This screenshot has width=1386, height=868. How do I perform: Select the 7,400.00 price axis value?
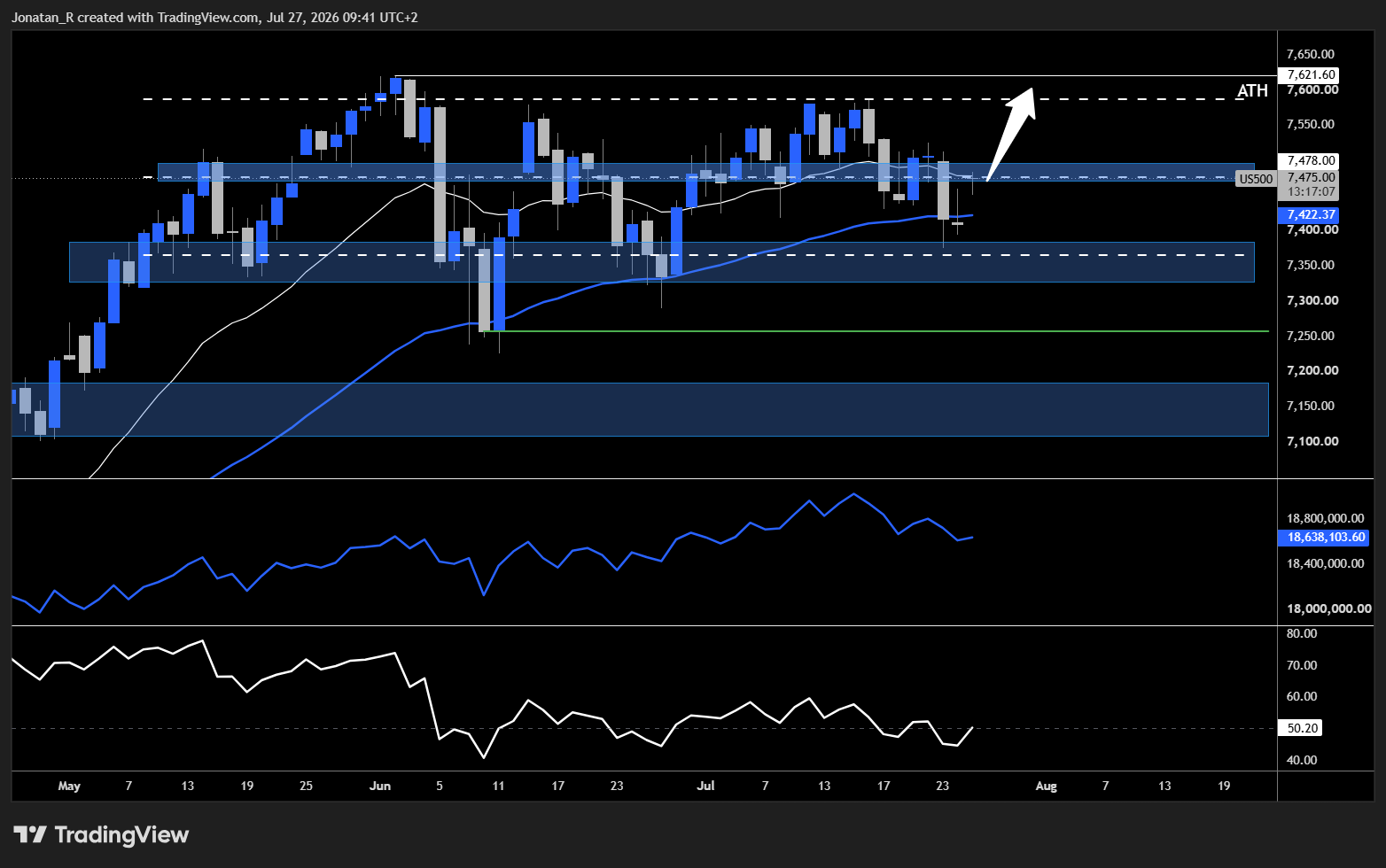[x=1312, y=229]
